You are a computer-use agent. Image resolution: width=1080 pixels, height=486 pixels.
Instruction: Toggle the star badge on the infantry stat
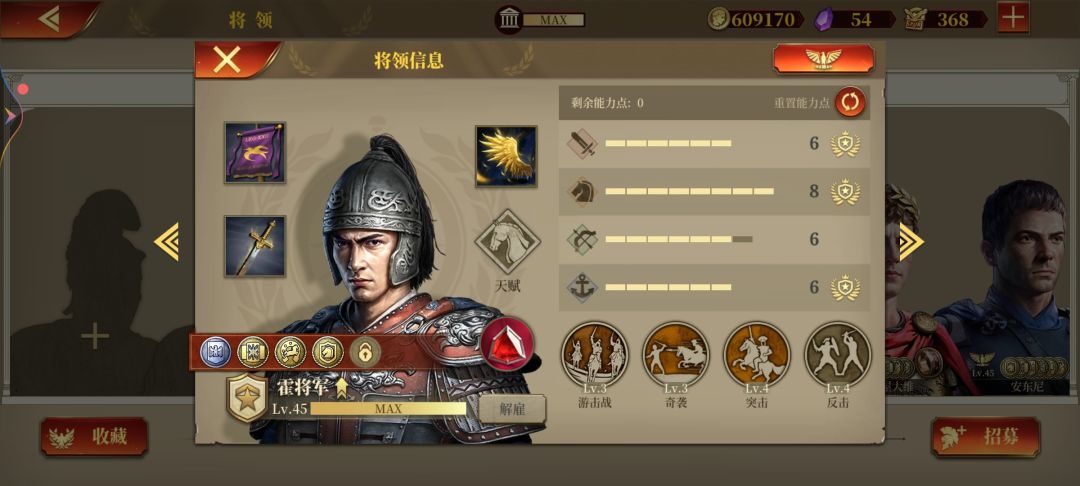pyautogui.click(x=845, y=144)
